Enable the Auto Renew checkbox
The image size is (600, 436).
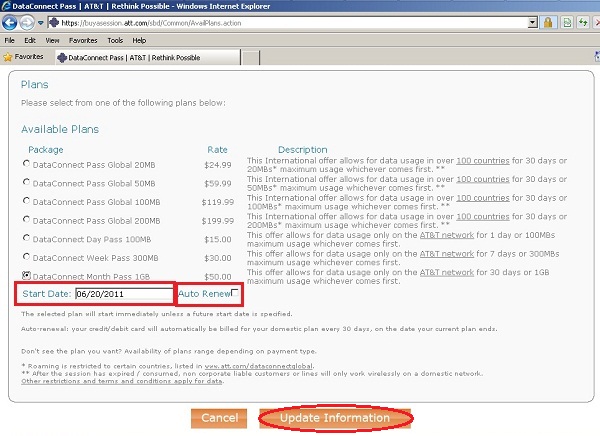pos(235,292)
